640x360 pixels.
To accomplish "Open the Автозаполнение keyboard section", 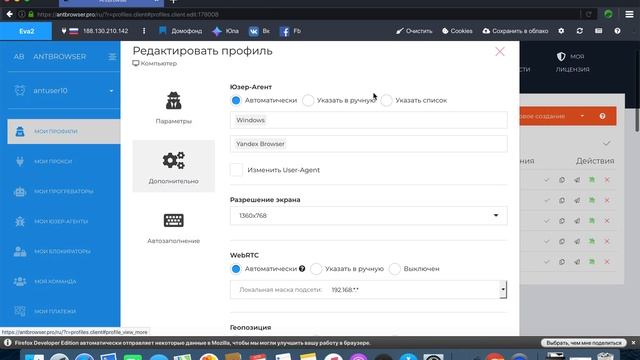I will click(x=173, y=220).
